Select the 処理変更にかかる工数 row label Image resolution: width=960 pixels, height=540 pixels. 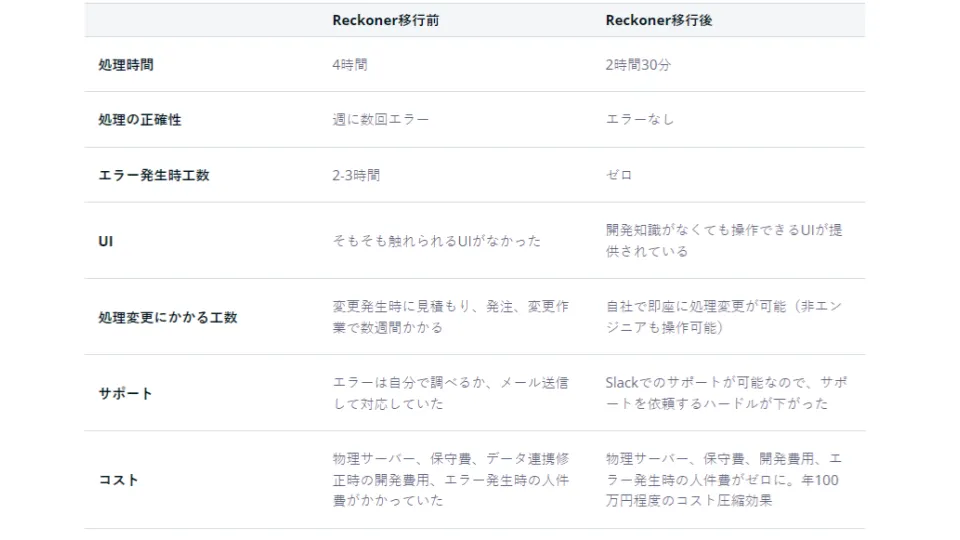click(x=168, y=317)
